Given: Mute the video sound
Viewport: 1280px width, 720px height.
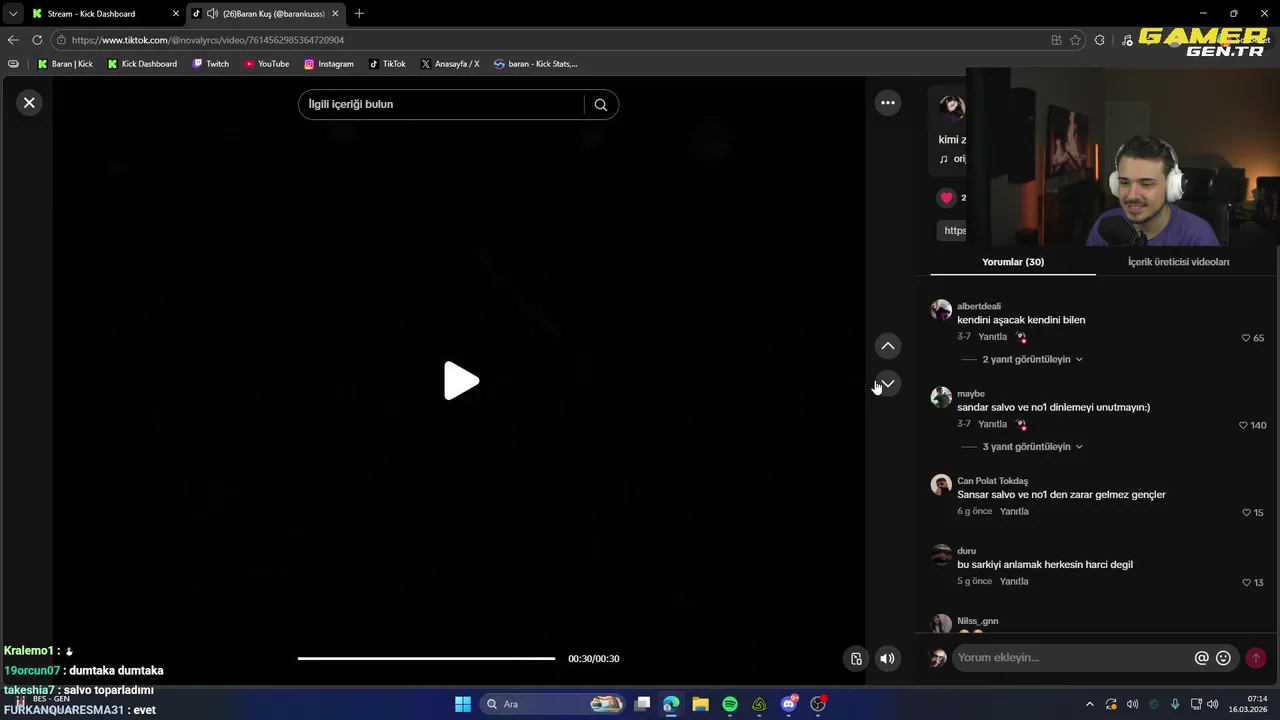Looking at the screenshot, I should [x=887, y=658].
